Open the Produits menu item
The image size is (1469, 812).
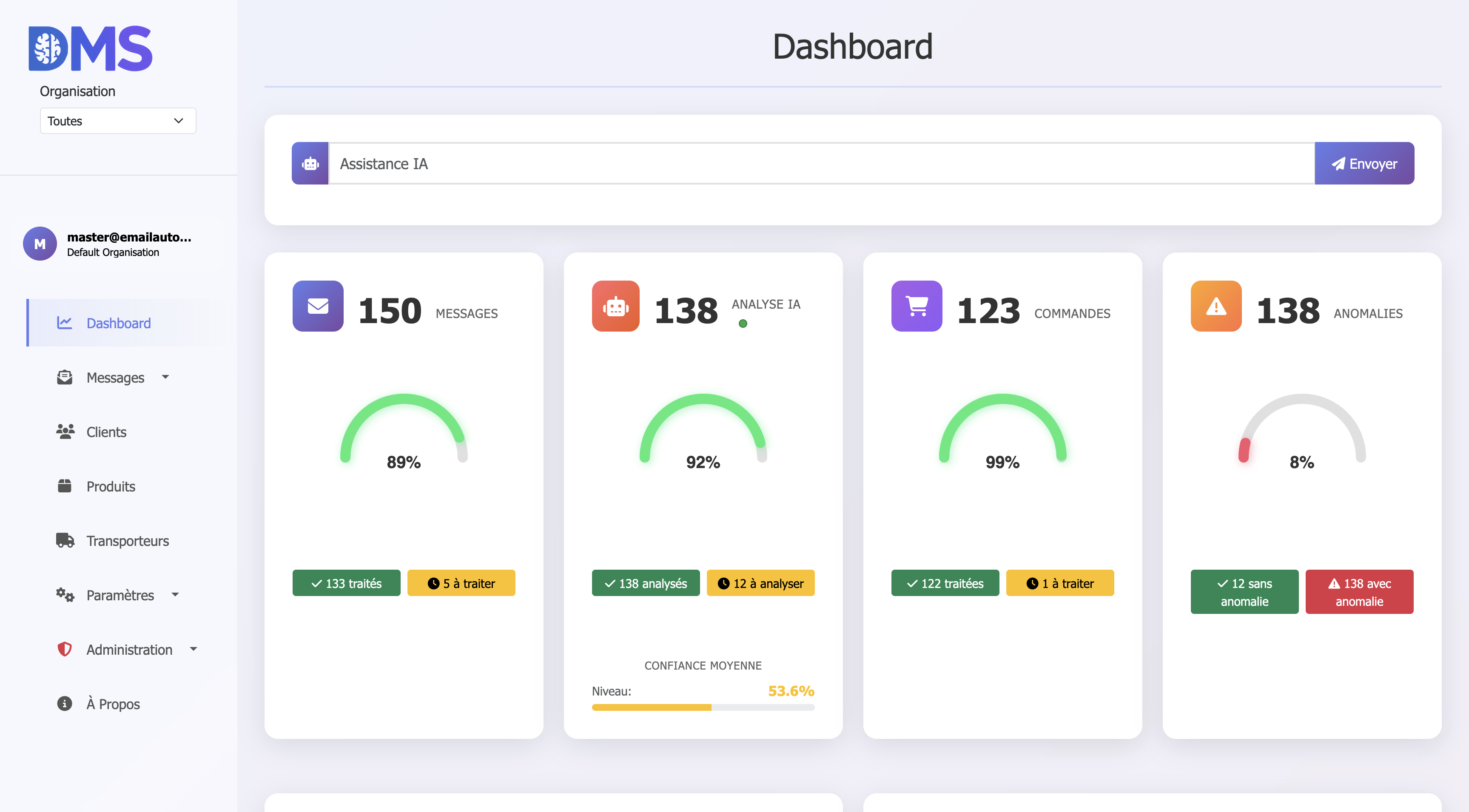[111, 486]
